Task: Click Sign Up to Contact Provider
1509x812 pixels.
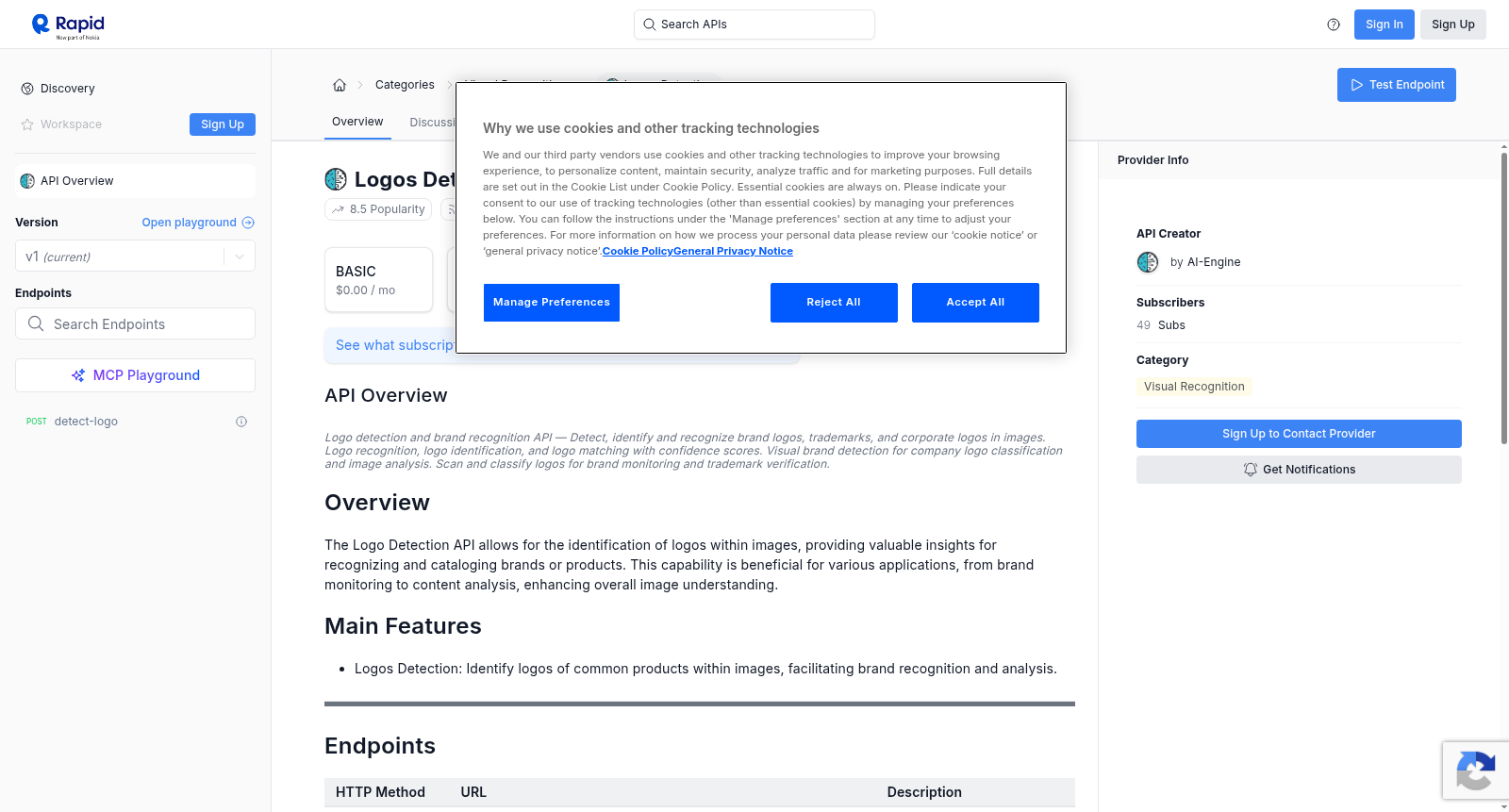Action: pyautogui.click(x=1299, y=434)
